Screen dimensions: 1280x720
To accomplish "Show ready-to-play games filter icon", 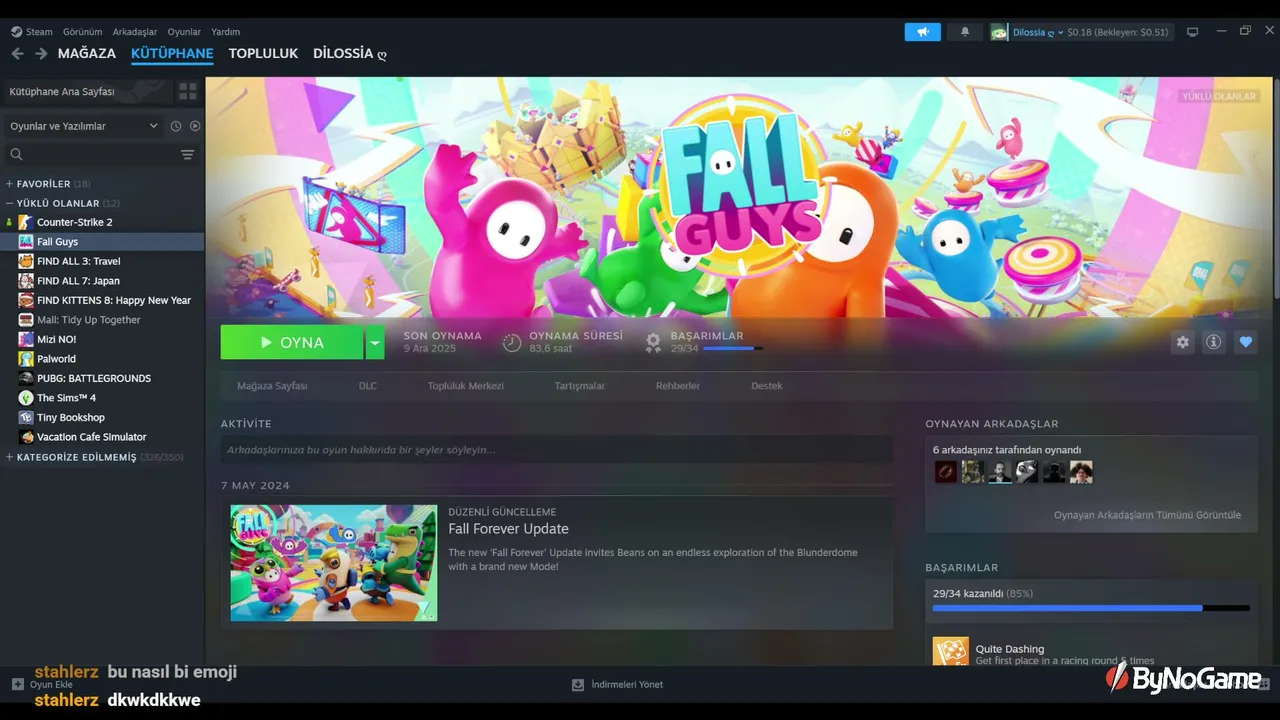I will coord(195,126).
